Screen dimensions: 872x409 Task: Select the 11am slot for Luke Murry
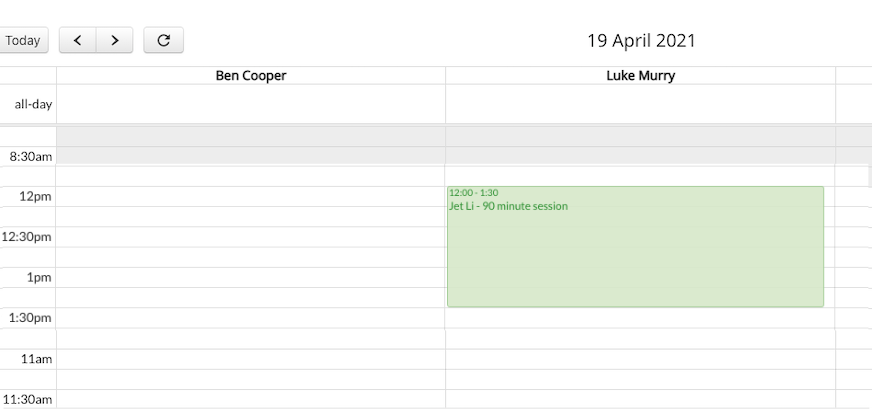pyautogui.click(x=640, y=359)
